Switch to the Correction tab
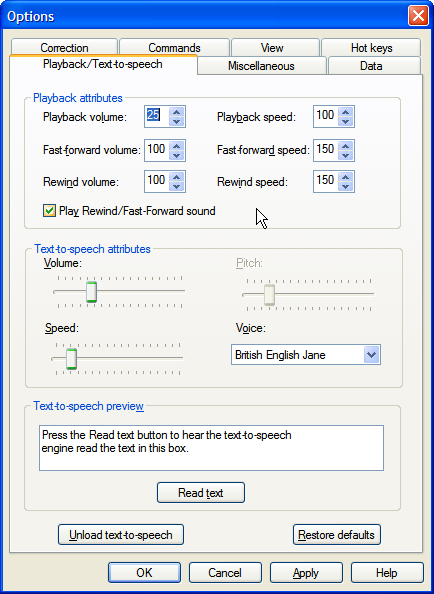 [x=64, y=47]
